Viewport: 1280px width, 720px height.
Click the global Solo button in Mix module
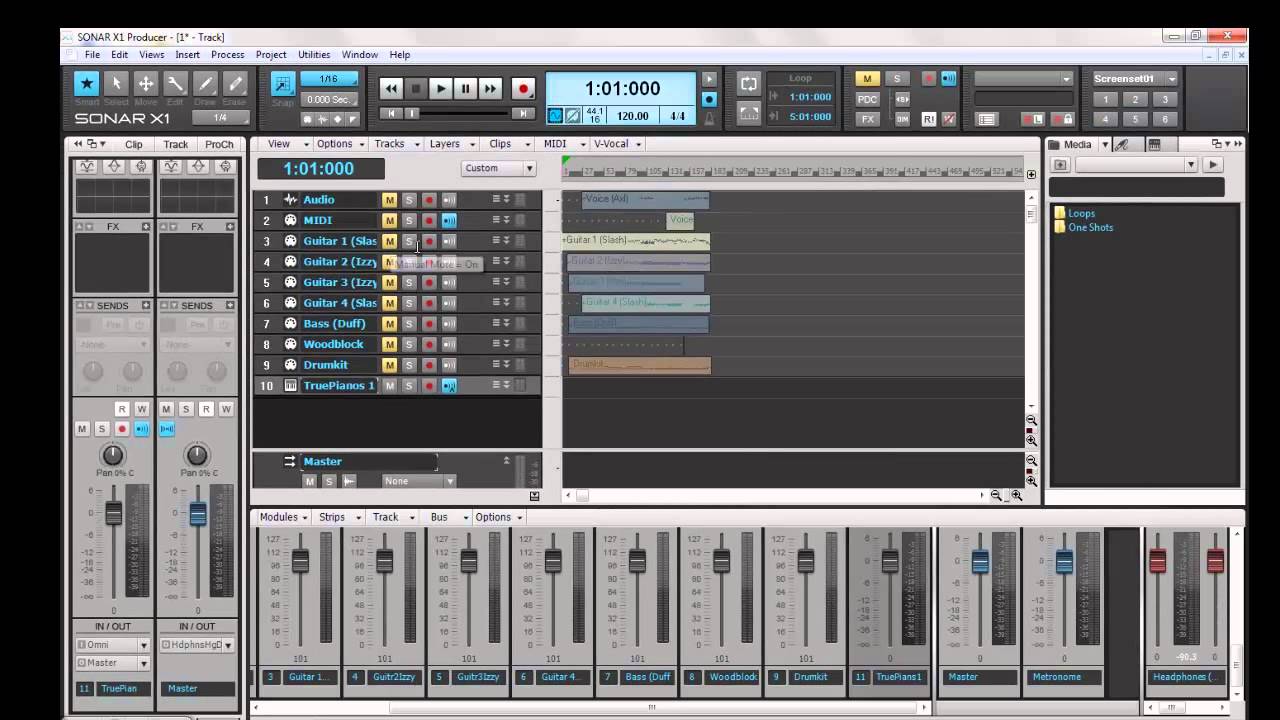[x=897, y=79]
